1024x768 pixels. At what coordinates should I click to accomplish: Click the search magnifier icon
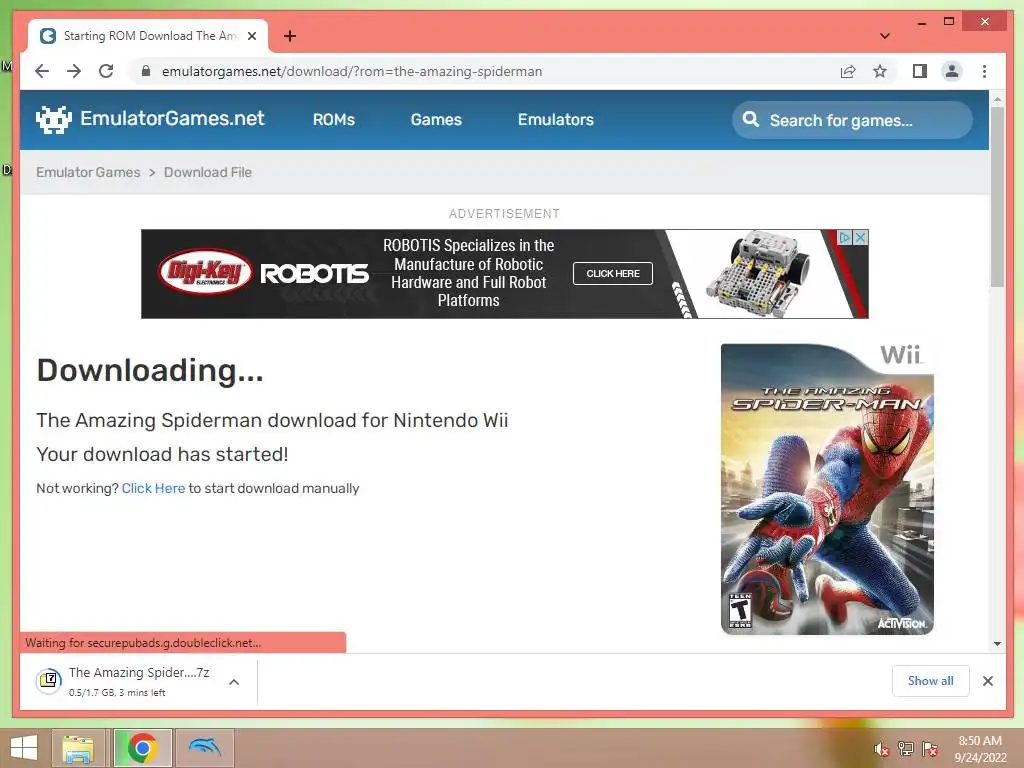[751, 120]
